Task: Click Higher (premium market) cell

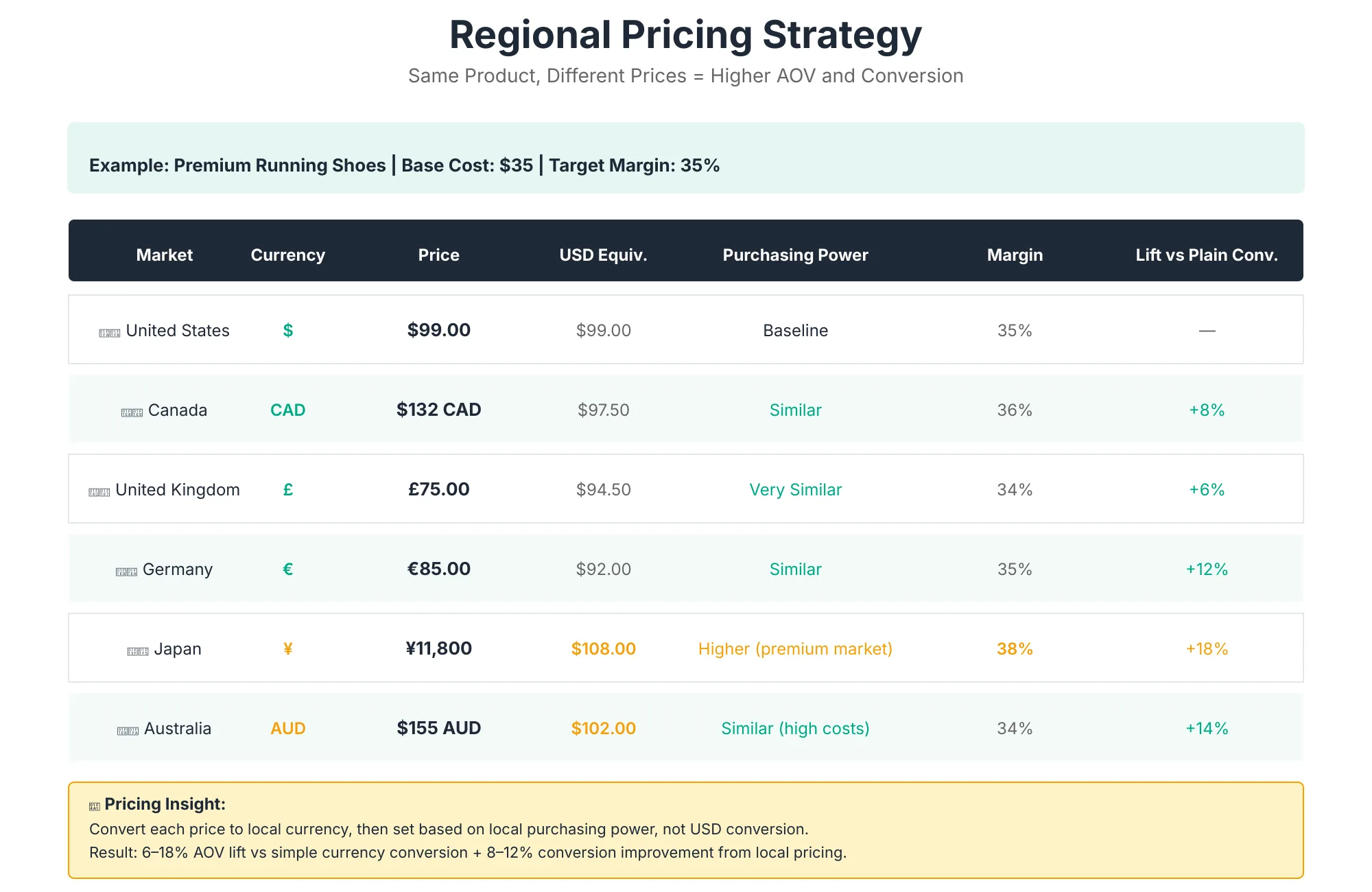Action: click(796, 648)
